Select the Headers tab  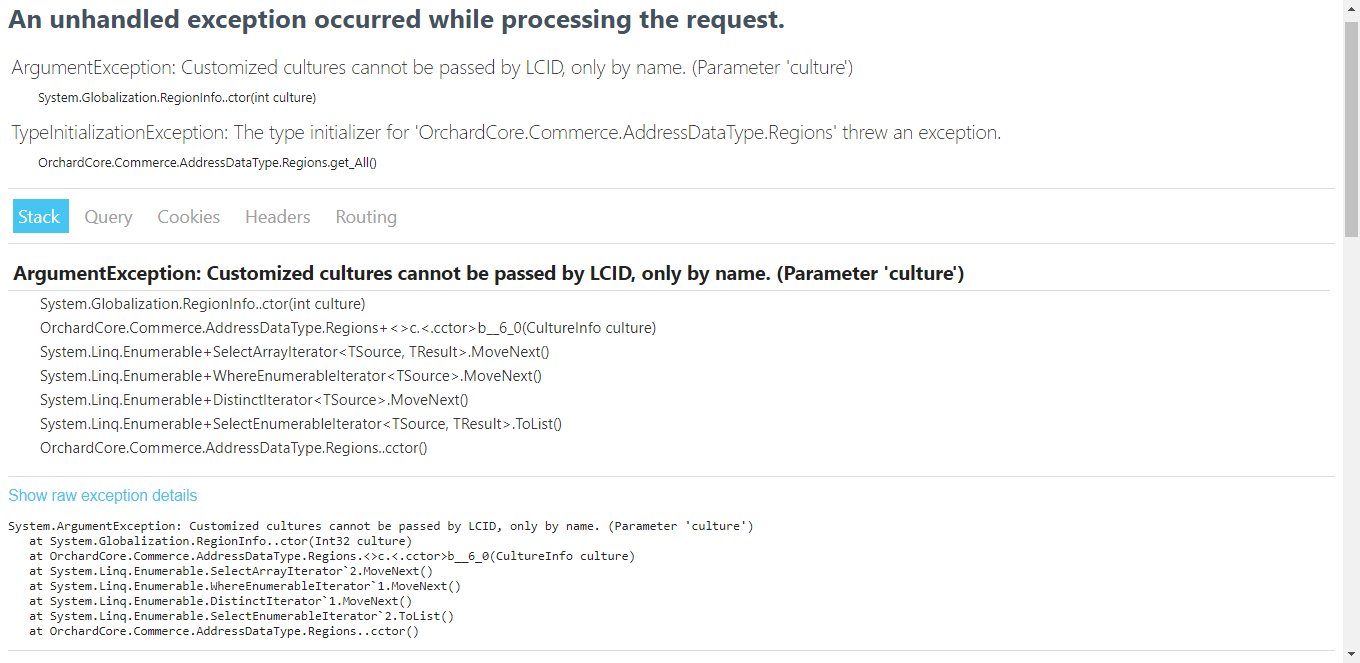click(277, 216)
